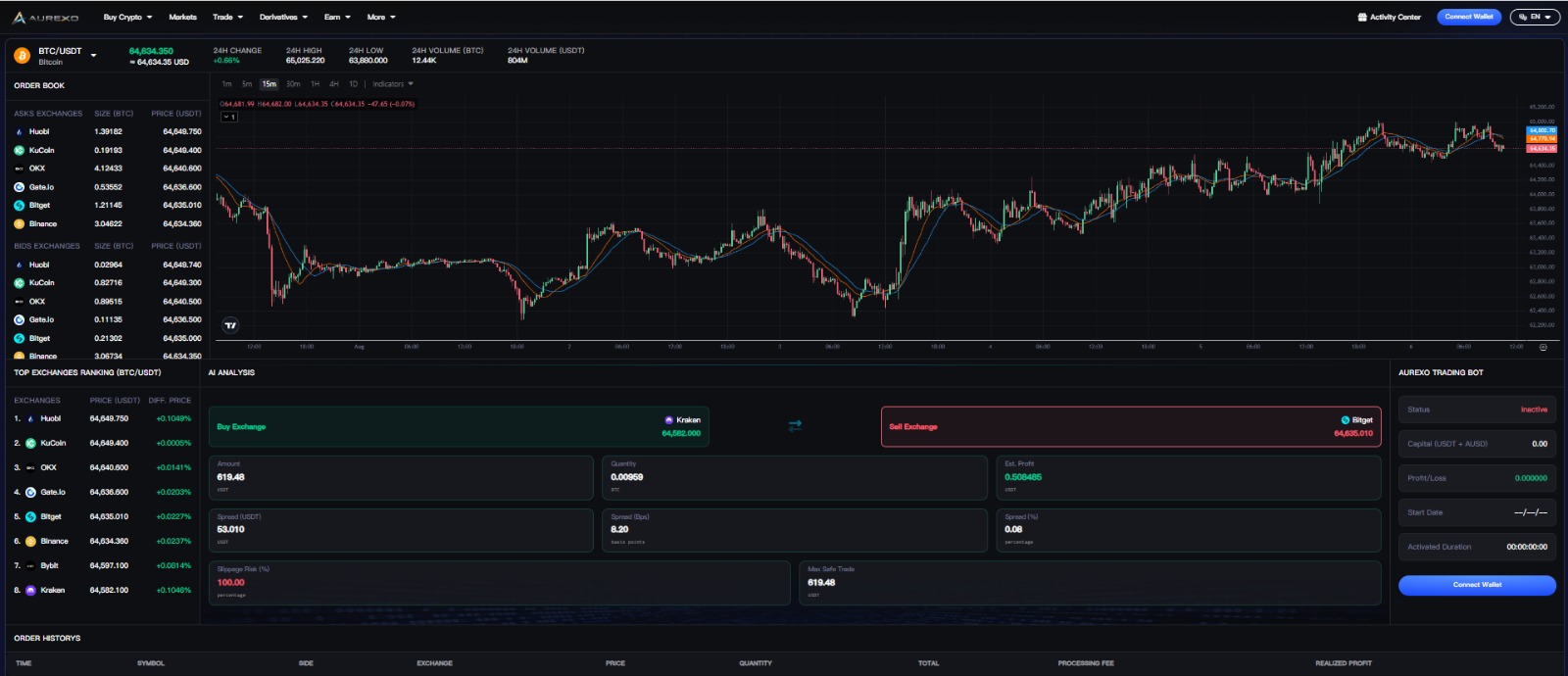Image resolution: width=1568 pixels, height=676 pixels.
Task: Click the Aurexo logo
Action: tap(45, 18)
